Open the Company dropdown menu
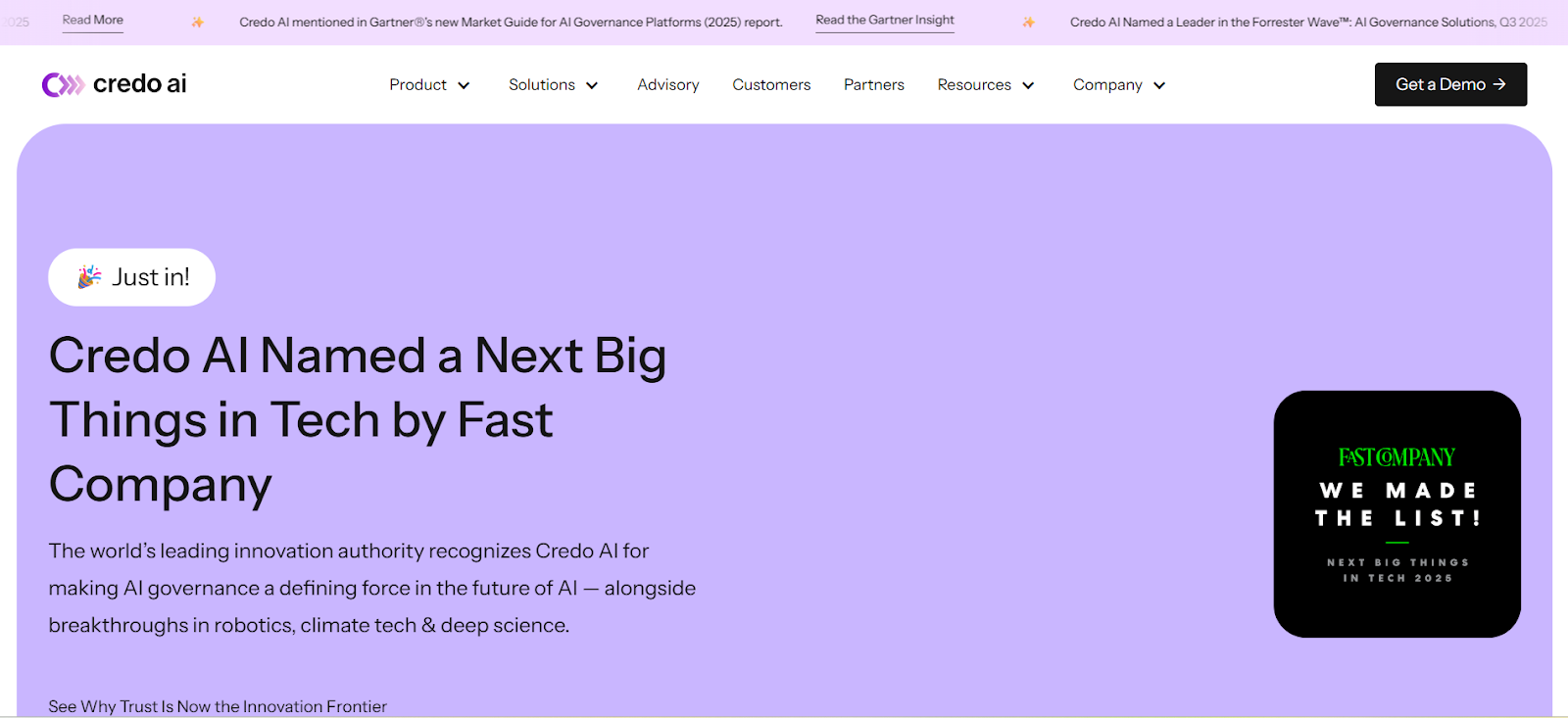1568x718 pixels. (1119, 85)
